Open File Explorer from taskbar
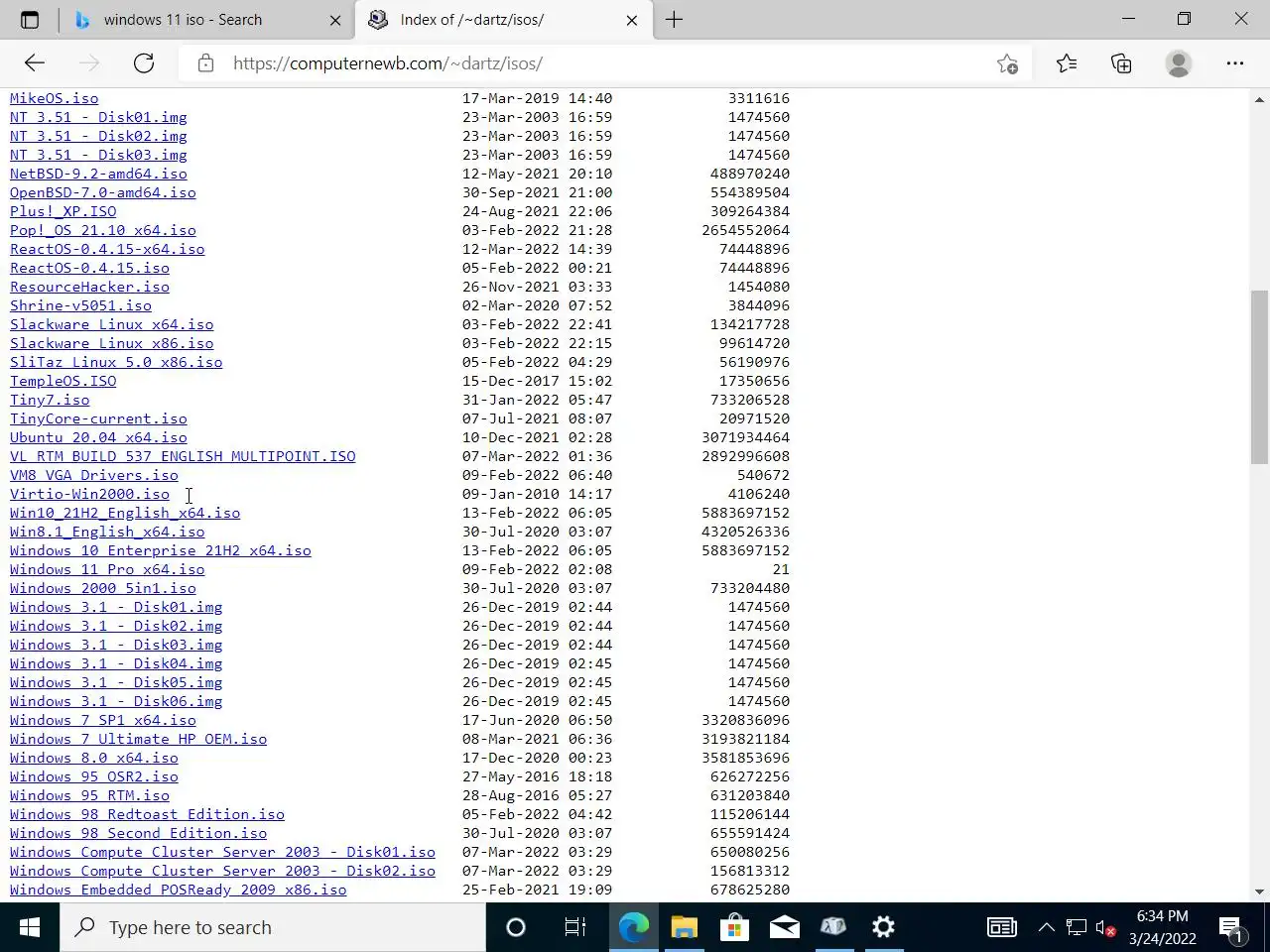 [685, 927]
